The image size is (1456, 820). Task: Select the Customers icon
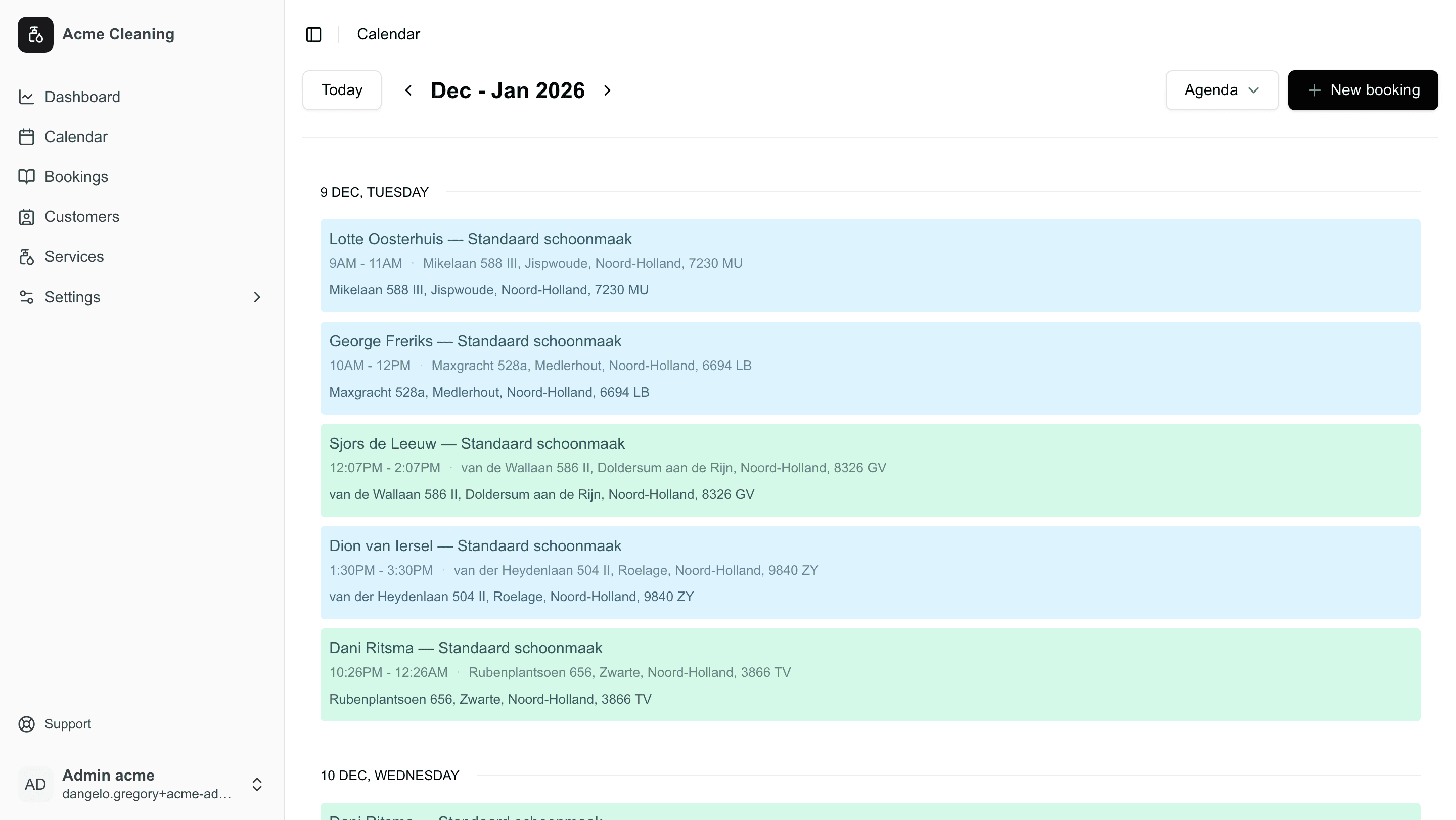point(27,216)
